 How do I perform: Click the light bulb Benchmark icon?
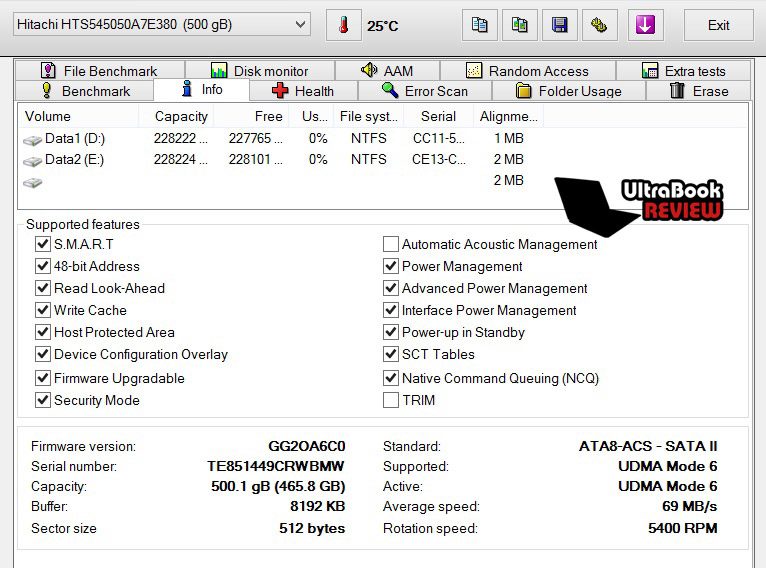(46, 90)
